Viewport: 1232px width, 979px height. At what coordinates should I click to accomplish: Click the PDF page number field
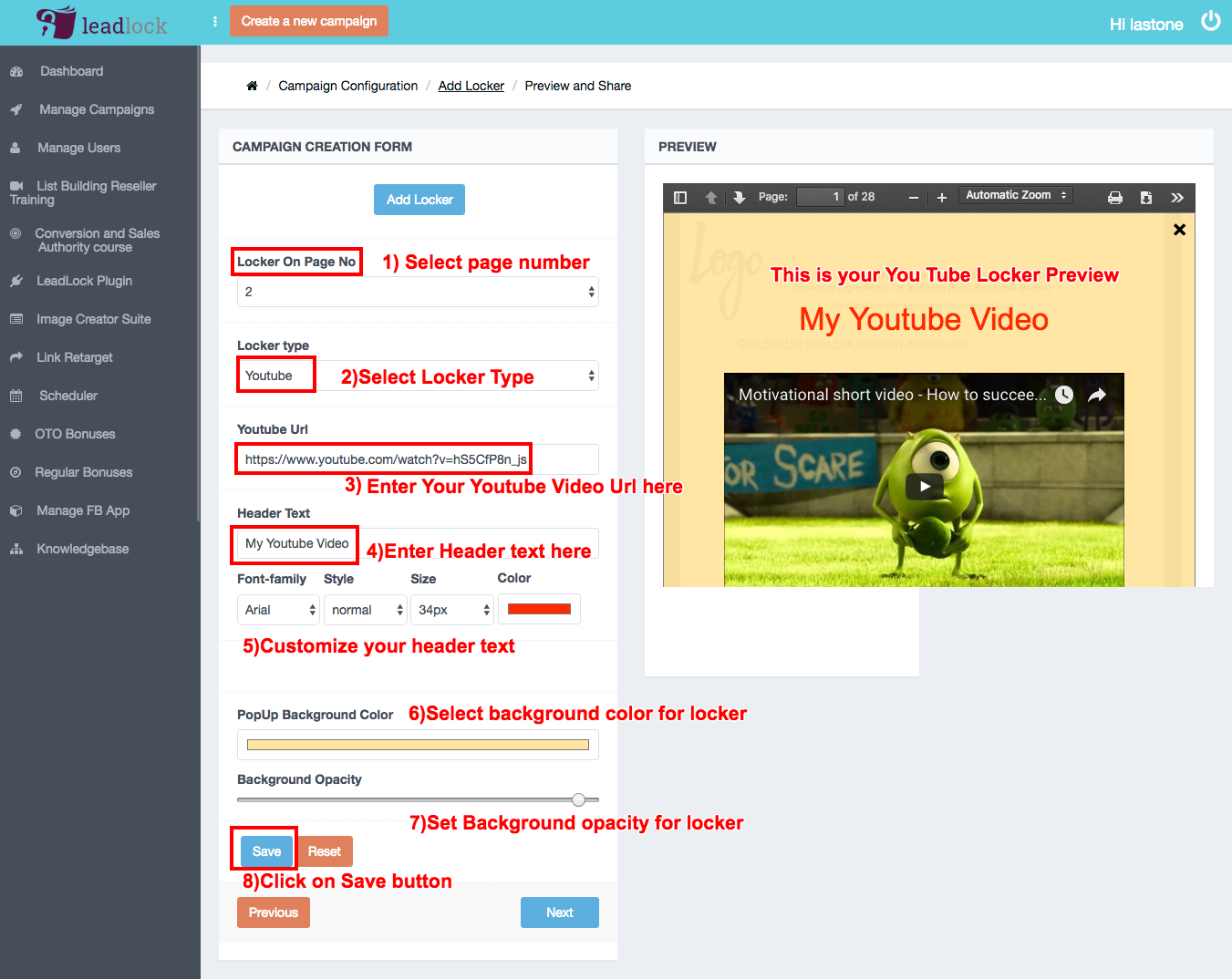pos(820,197)
